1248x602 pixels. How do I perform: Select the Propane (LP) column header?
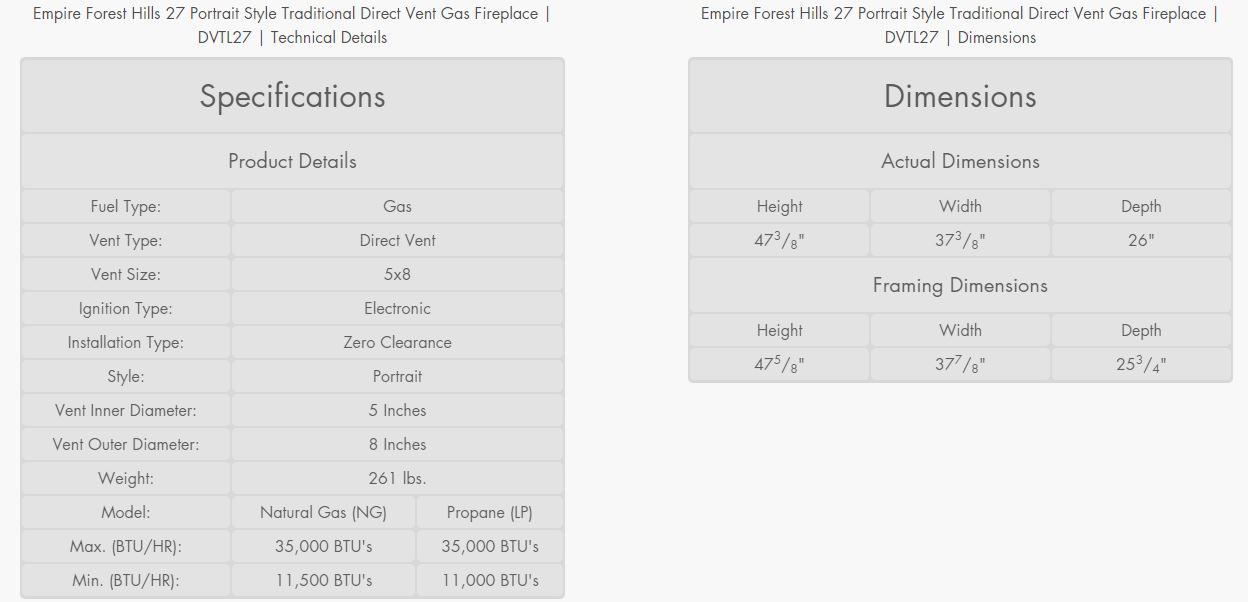[x=490, y=512]
